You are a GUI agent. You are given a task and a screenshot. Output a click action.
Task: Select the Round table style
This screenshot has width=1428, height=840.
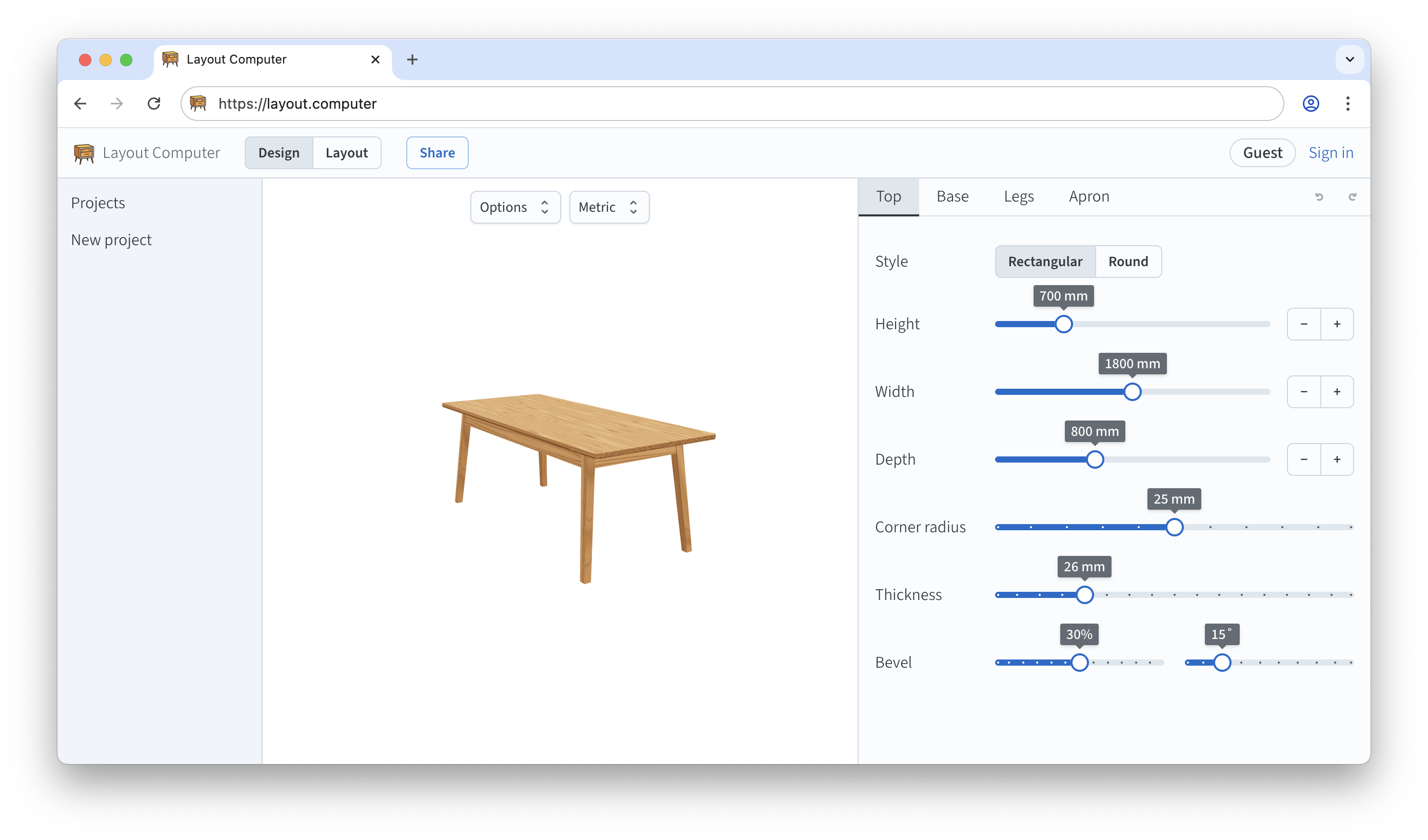coord(1127,262)
